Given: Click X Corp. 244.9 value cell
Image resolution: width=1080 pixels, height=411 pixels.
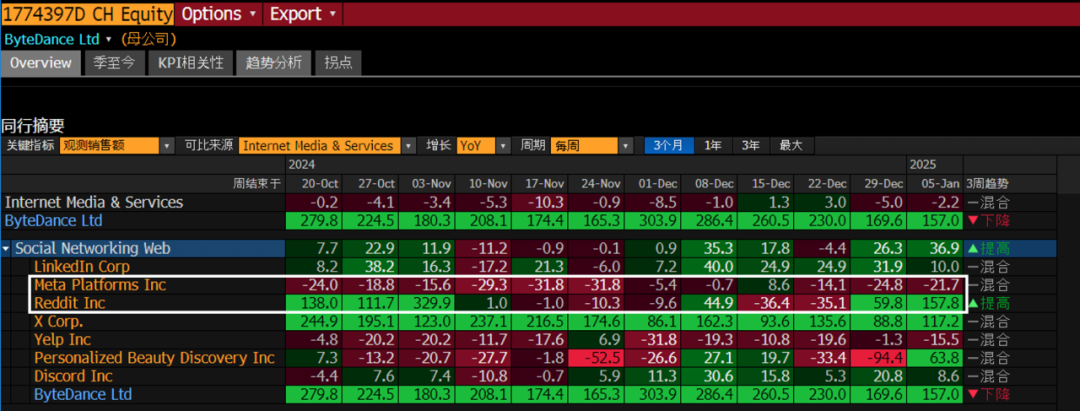Looking at the screenshot, I should (315, 322).
